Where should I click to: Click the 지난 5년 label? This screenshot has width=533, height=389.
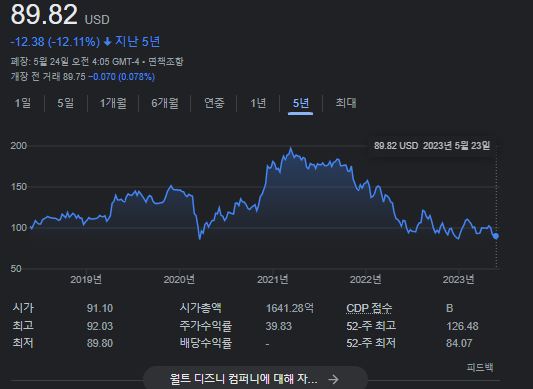[137, 41]
